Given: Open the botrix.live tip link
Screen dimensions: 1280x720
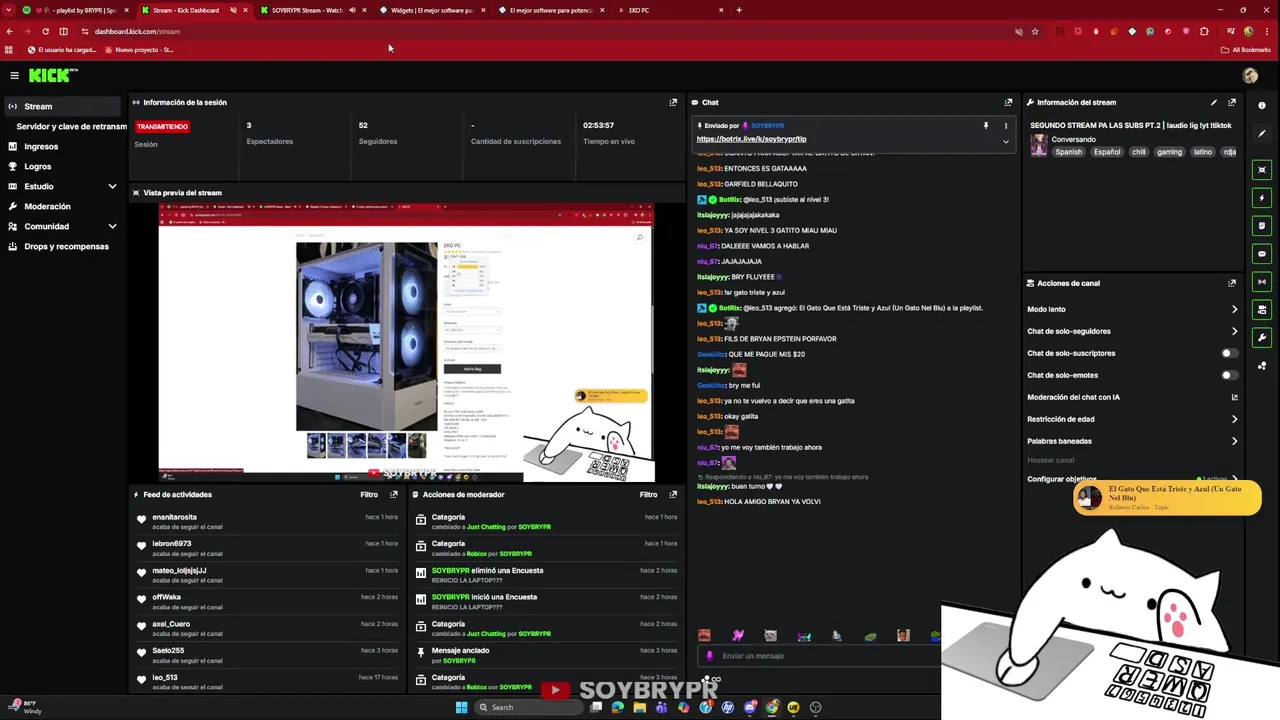Looking at the screenshot, I should 751,139.
